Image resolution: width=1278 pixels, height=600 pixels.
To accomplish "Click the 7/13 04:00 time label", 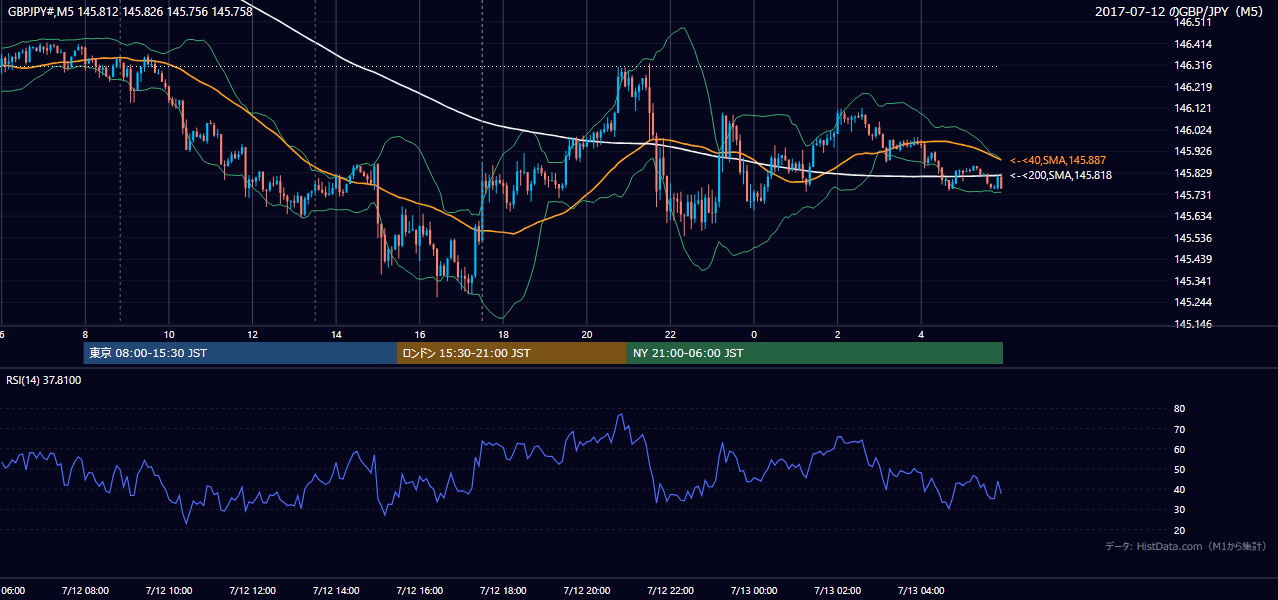I will 921,591.
